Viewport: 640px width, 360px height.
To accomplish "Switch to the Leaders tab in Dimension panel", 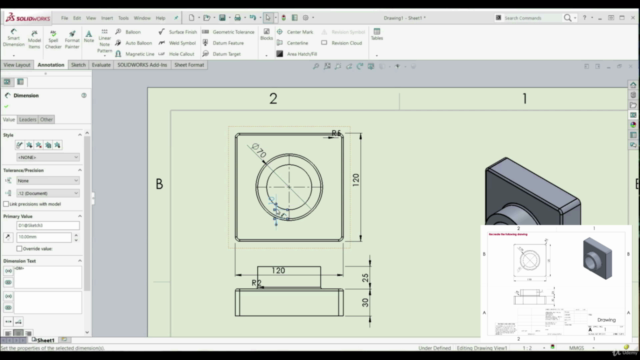I will point(27,120).
